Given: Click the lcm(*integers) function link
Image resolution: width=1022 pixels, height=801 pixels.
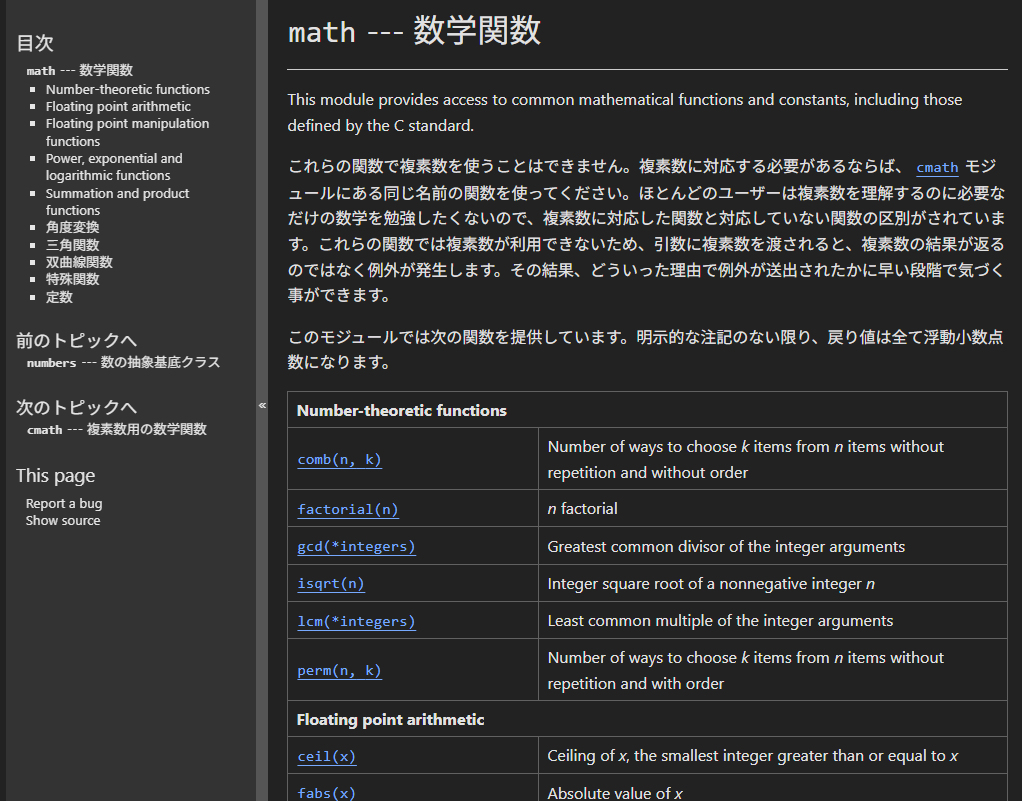Looking at the screenshot, I should [356, 621].
